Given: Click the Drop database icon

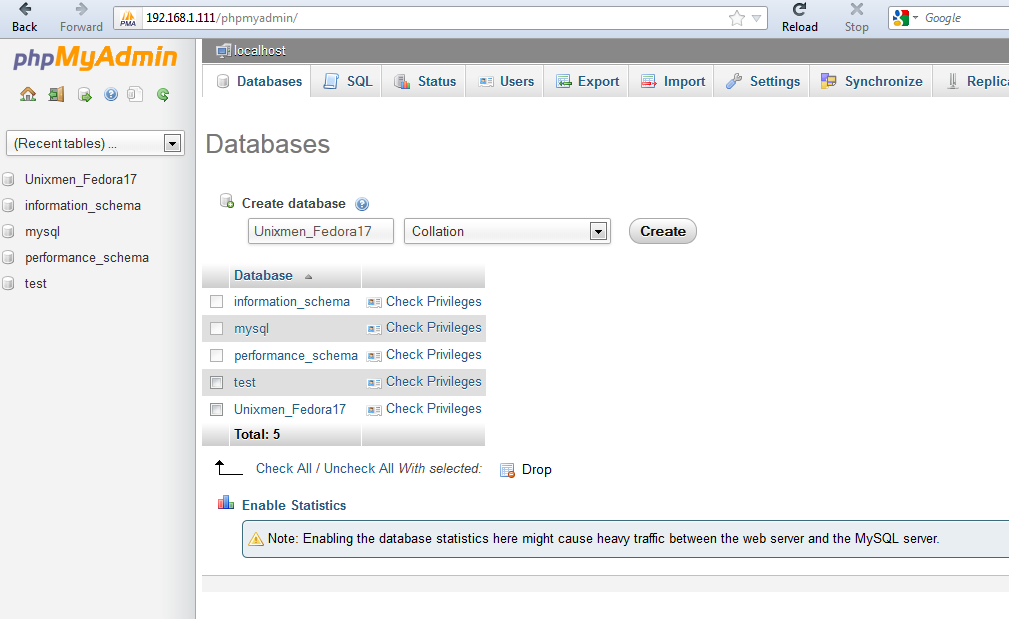Looking at the screenshot, I should pyautogui.click(x=508, y=470).
